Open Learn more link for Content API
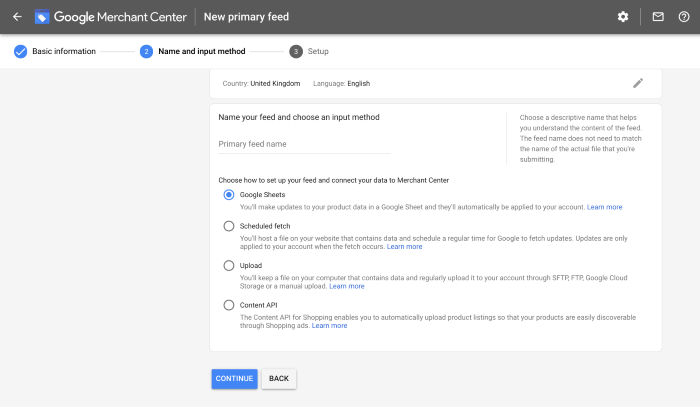 click(329, 326)
